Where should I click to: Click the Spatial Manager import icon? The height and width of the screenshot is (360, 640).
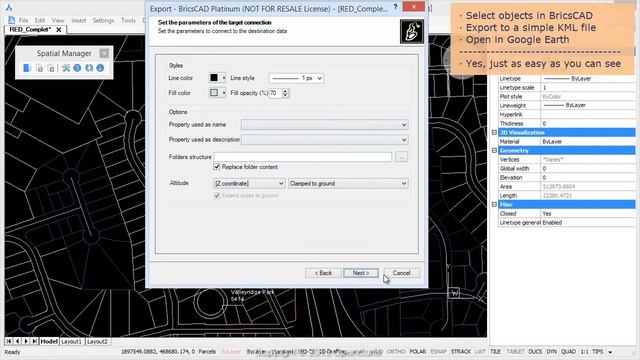pyautogui.click(x=27, y=68)
